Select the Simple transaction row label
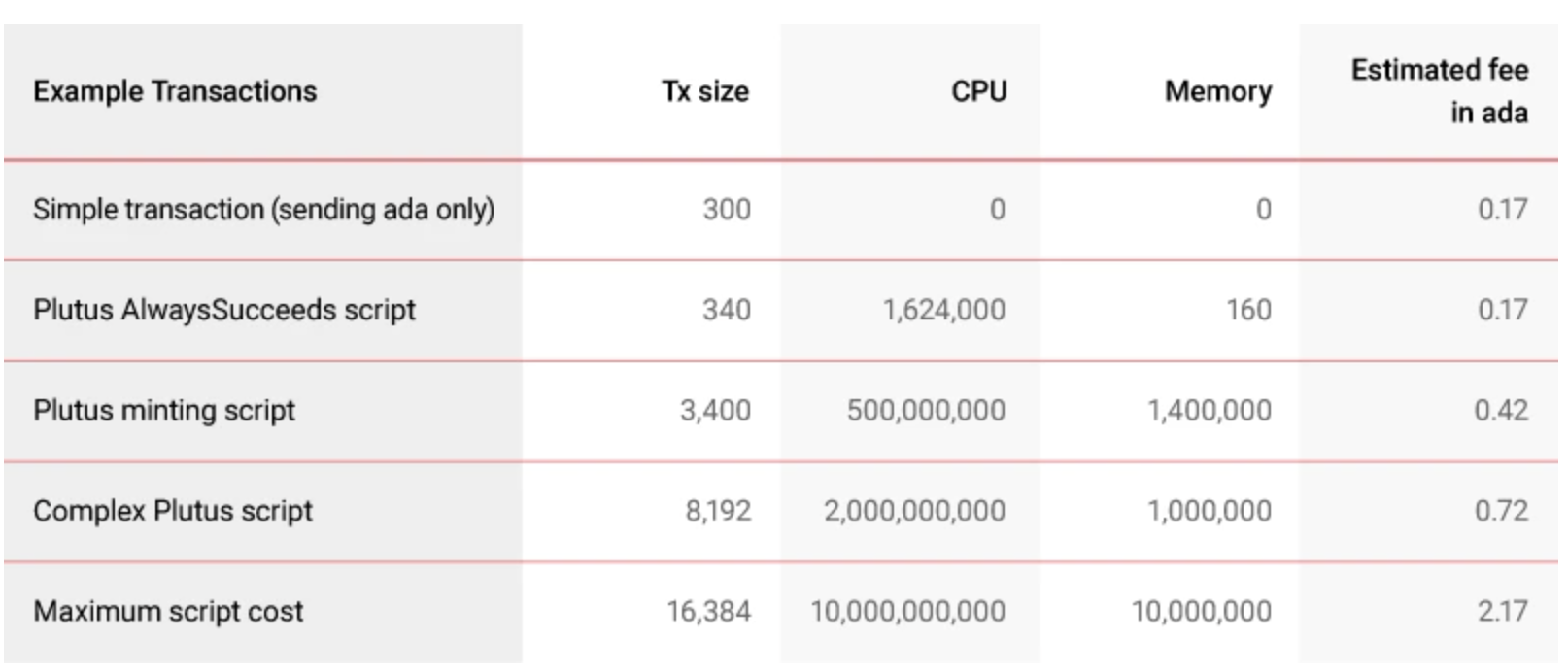Viewport: 1568px width, 672px height. pos(263,209)
